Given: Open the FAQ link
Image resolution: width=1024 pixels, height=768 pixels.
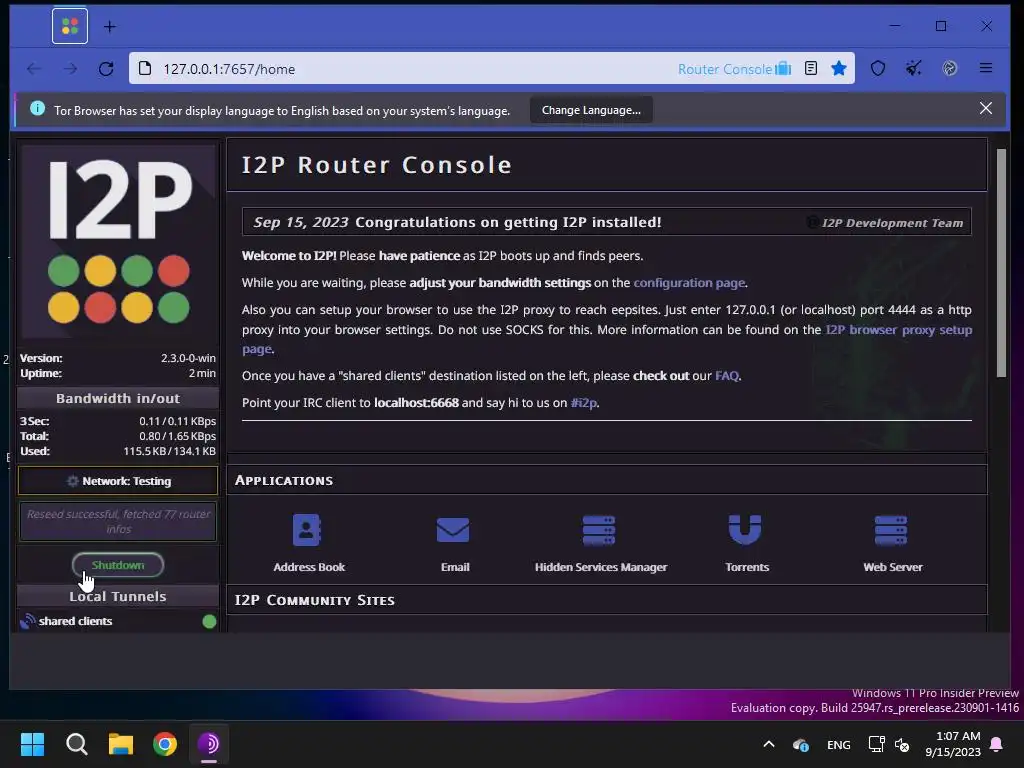Looking at the screenshot, I should [x=727, y=376].
